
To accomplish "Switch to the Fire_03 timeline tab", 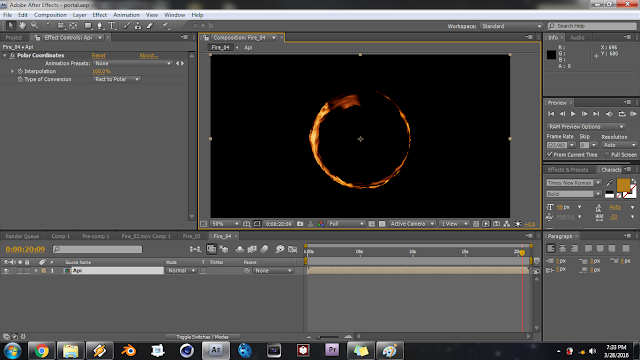I will [191, 236].
